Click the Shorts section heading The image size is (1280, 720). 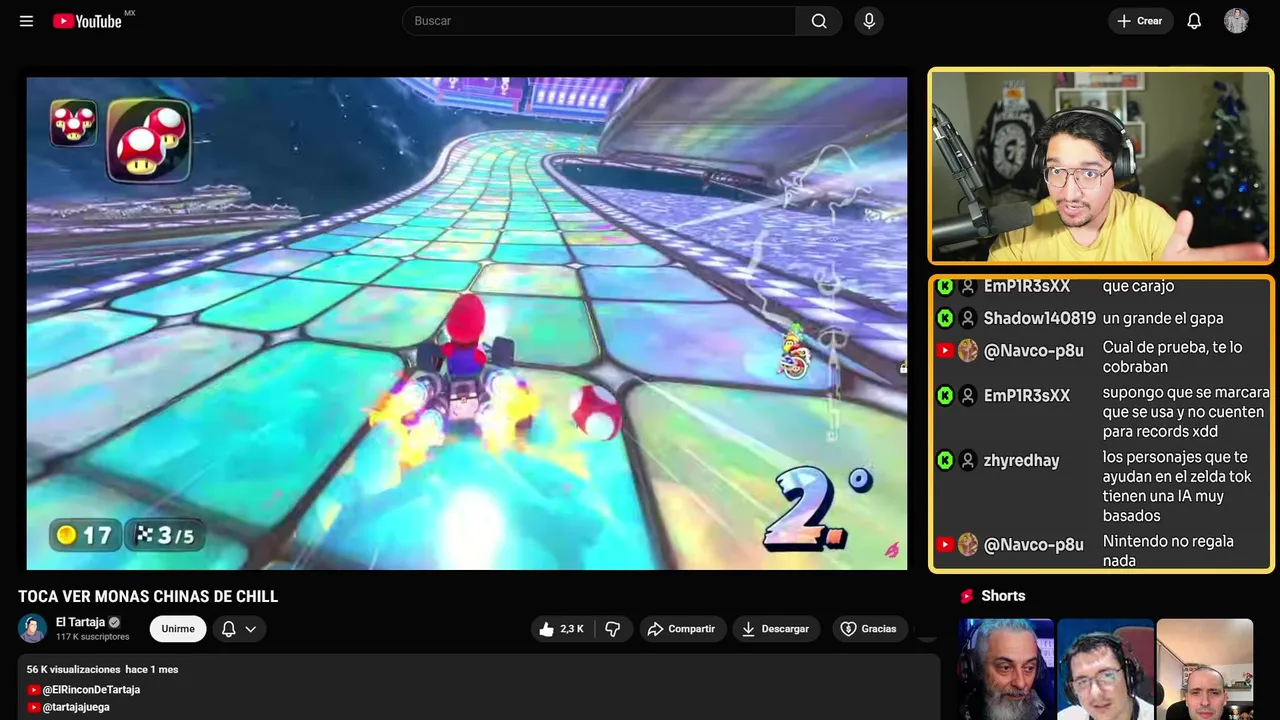pos(1003,596)
